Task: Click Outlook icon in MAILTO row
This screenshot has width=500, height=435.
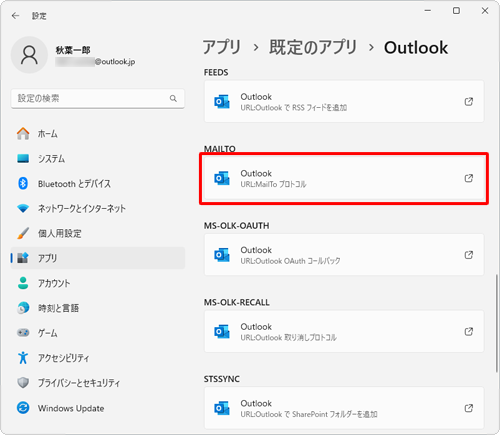Action: pyautogui.click(x=222, y=178)
